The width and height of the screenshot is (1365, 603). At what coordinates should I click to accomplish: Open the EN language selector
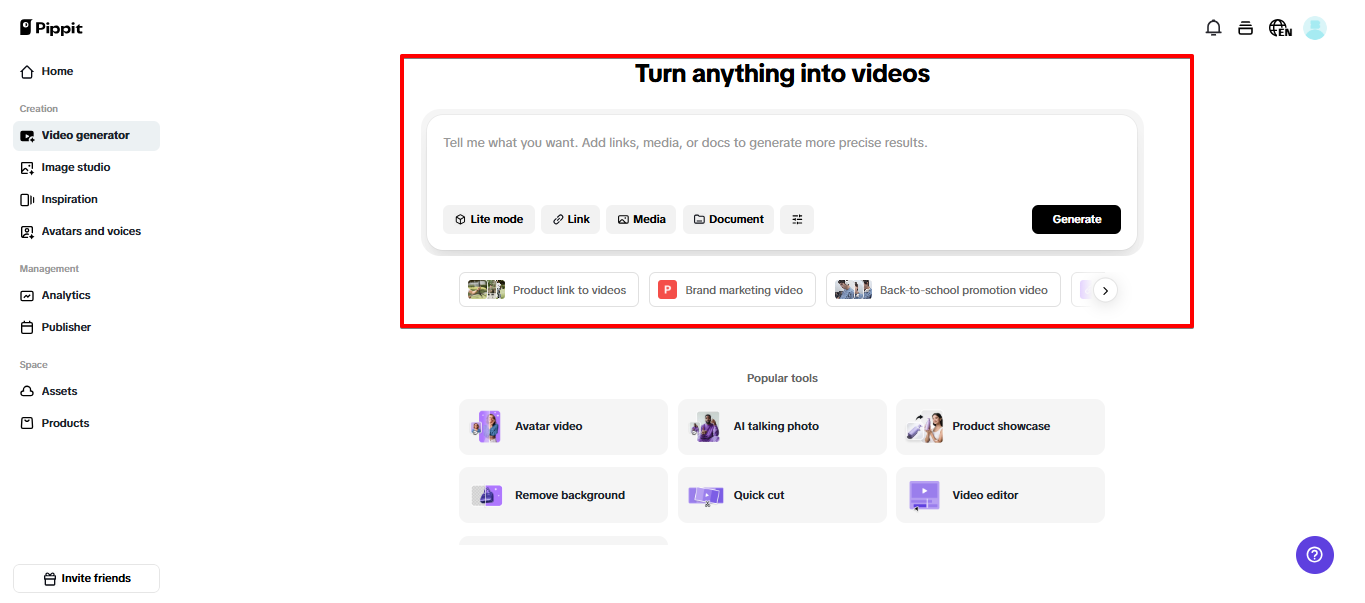click(1280, 27)
